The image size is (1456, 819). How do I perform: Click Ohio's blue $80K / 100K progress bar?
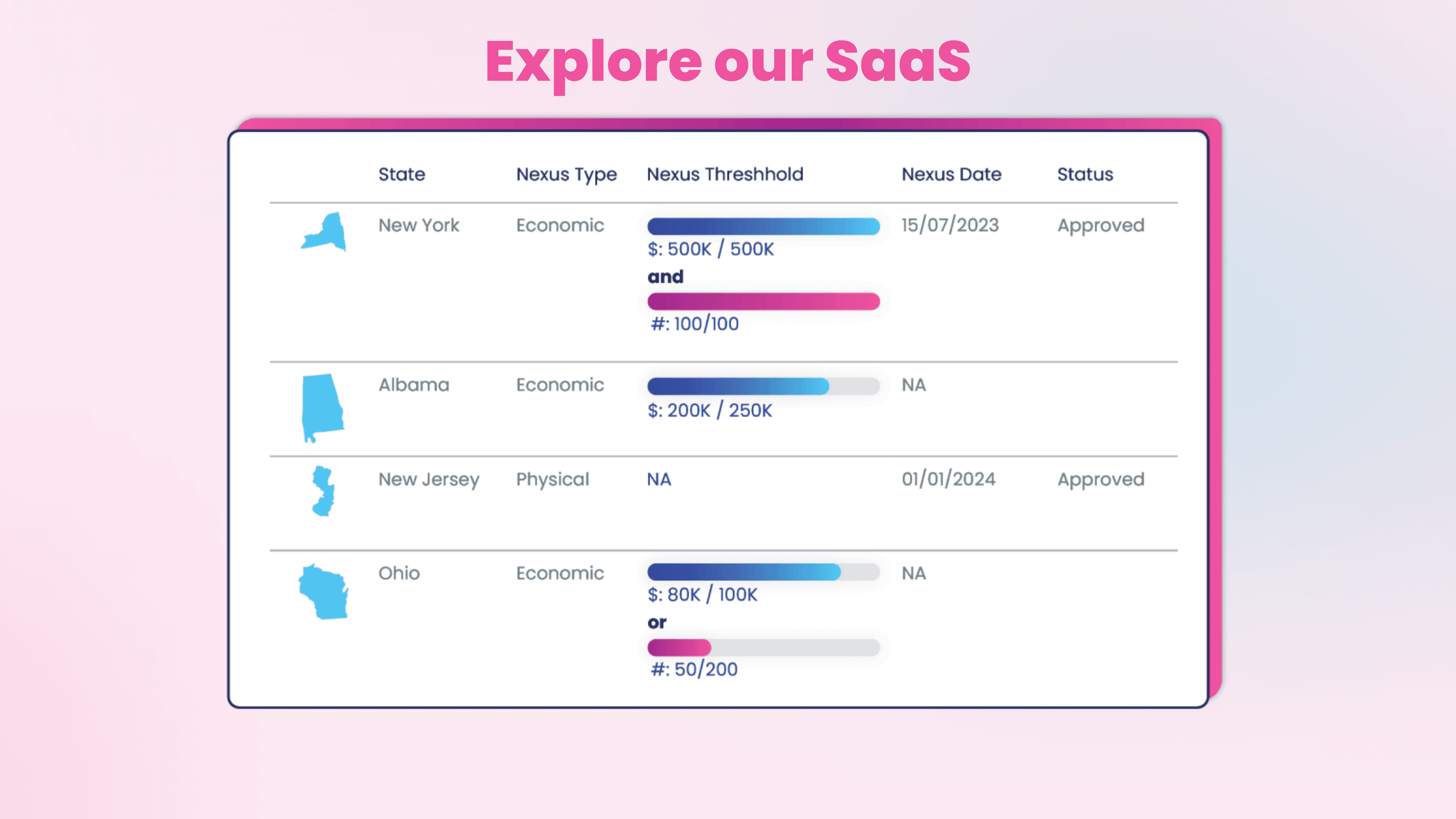point(763,572)
